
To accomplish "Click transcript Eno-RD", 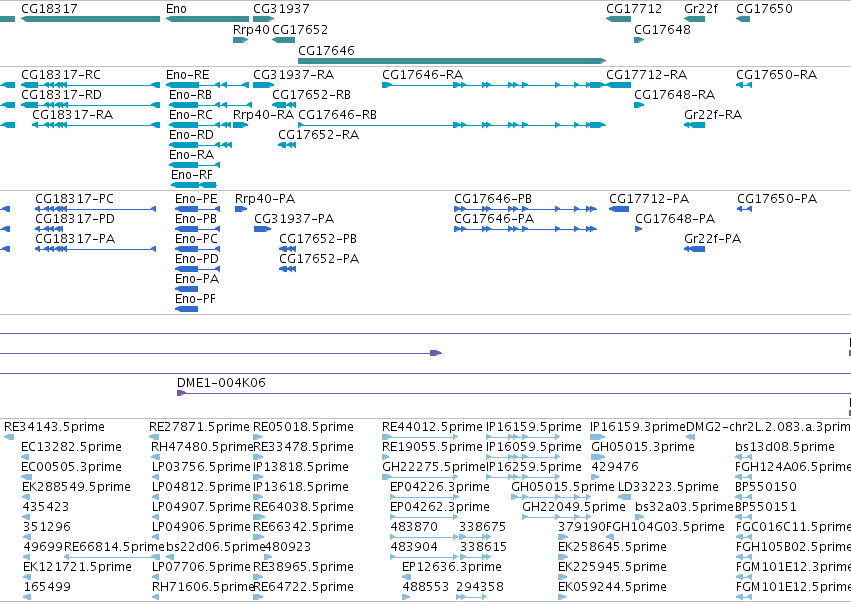I will coord(192,135).
